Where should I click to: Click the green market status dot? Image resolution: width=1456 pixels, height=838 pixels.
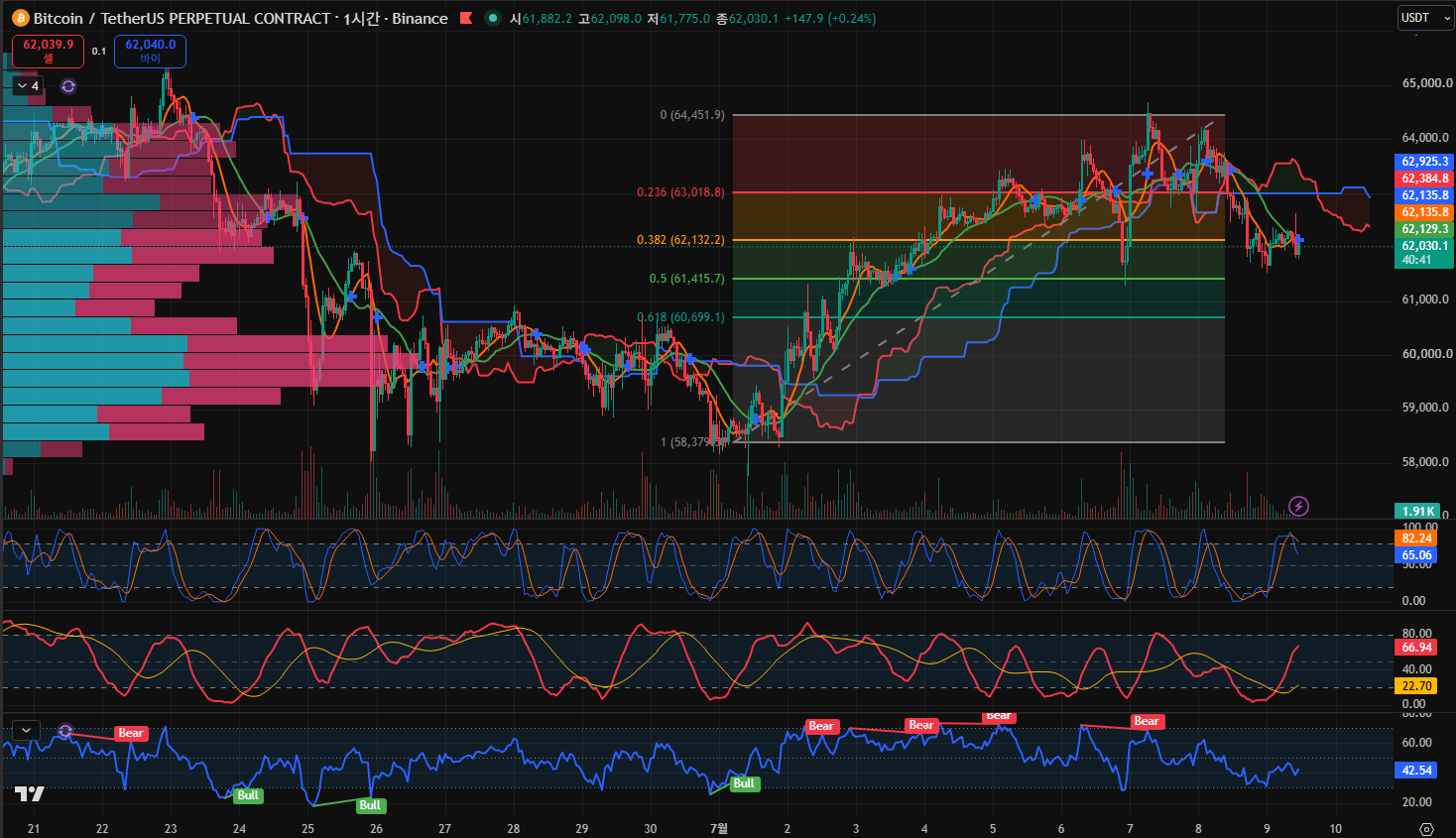(x=493, y=18)
